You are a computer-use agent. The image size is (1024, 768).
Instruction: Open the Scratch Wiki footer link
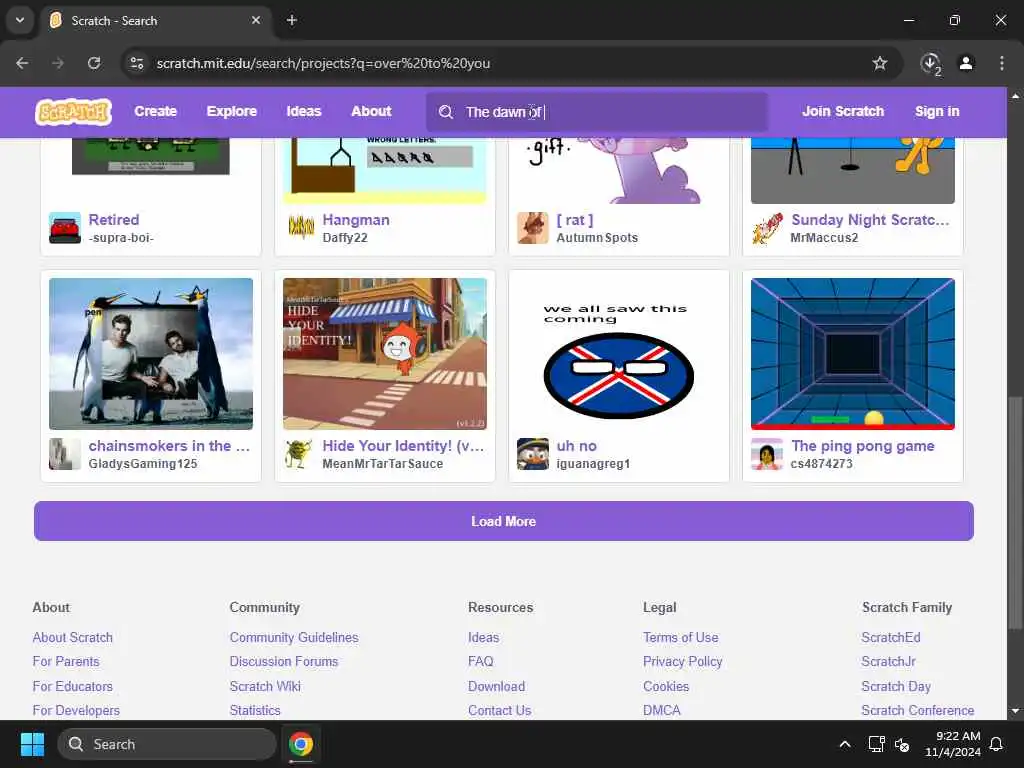265,686
